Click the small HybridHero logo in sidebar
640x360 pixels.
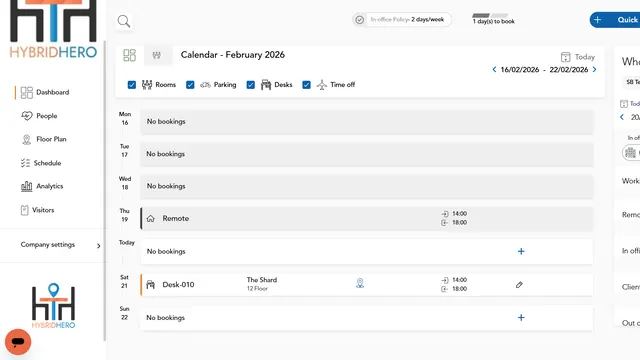[53, 306]
